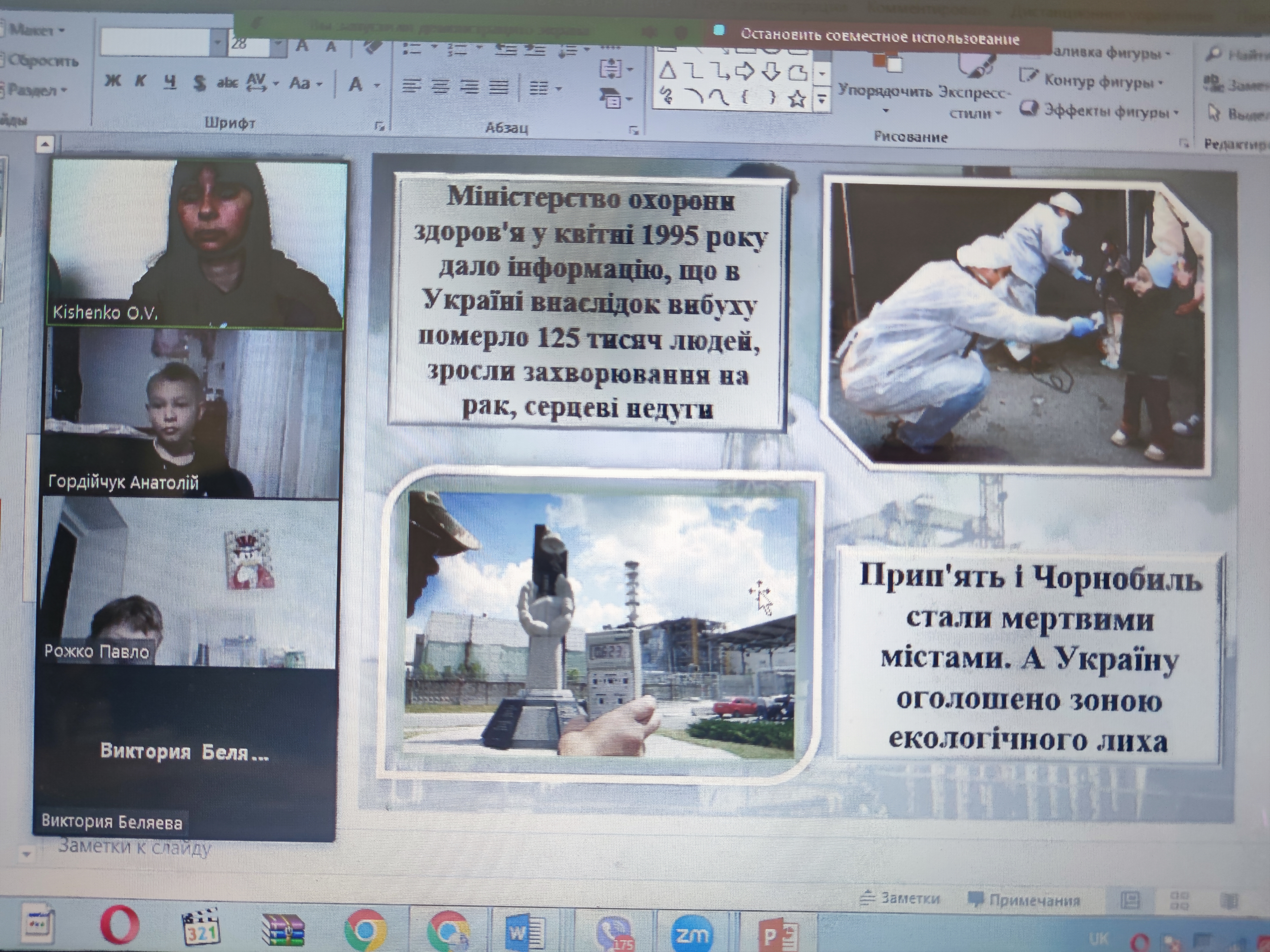Click the Заметки button in status bar
Image resolution: width=1270 pixels, height=952 pixels.
pyautogui.click(x=900, y=899)
